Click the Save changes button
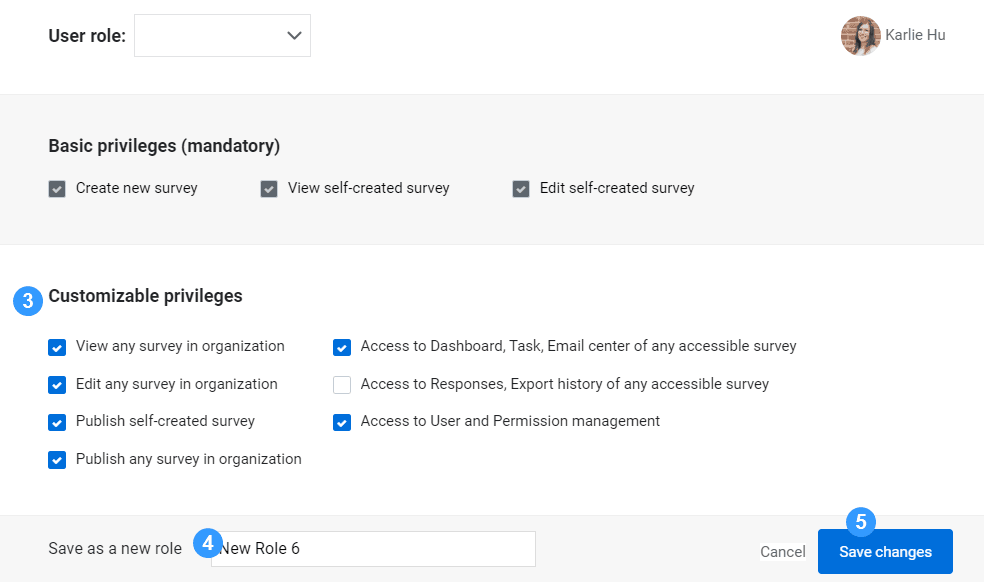Screen dimensions: 984x582 (885, 551)
